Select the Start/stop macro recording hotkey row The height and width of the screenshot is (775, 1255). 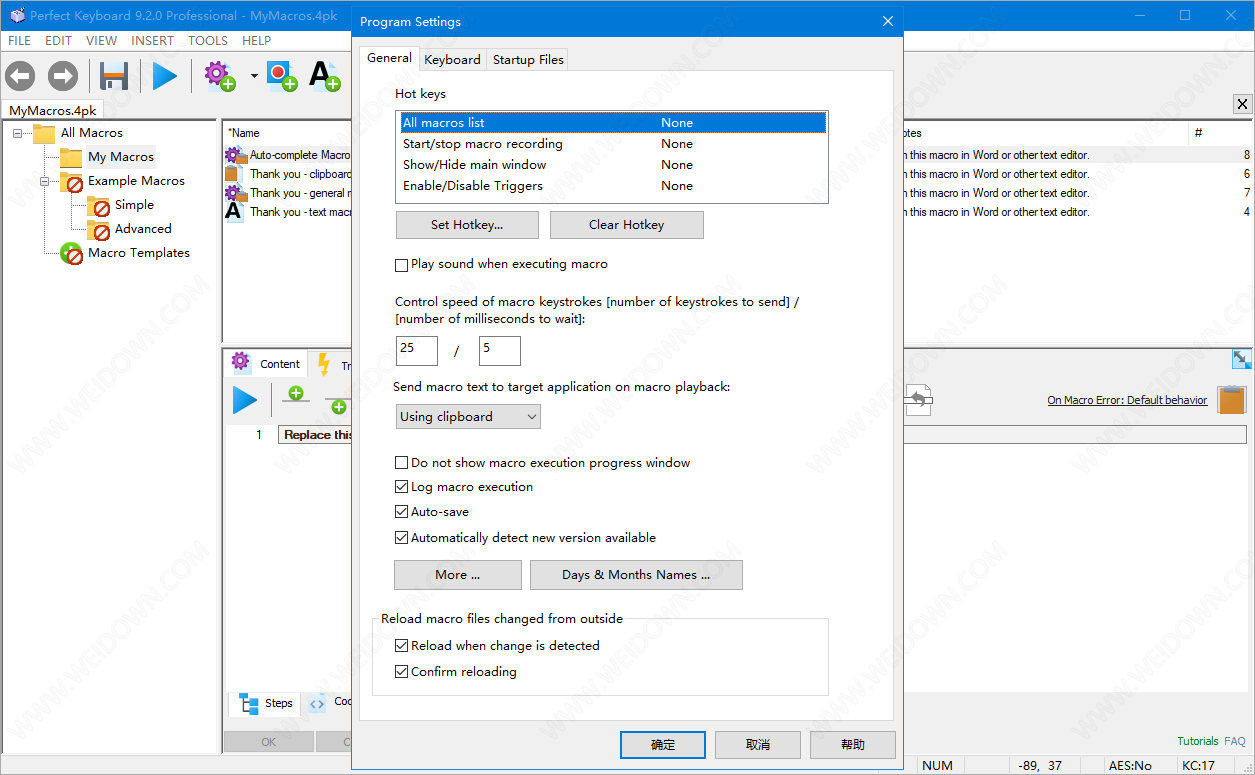pos(612,144)
